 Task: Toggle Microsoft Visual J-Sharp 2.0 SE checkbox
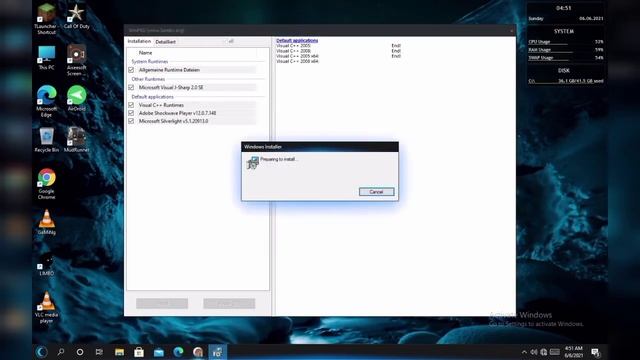[x=131, y=87]
